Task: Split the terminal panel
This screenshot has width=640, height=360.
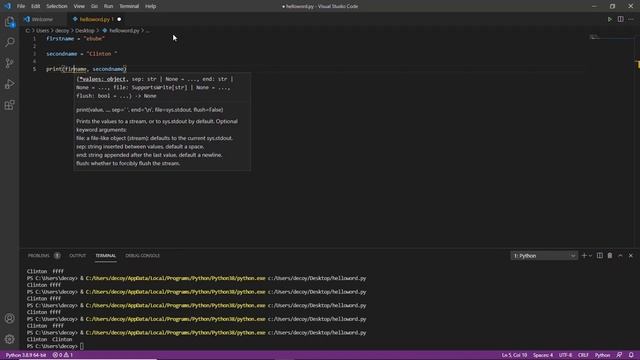Action: pyautogui.click(x=600, y=256)
